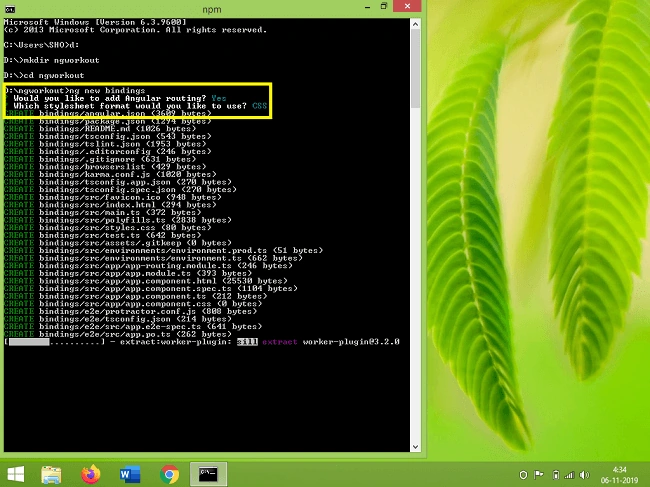650x487 pixels.
Task: Click the cmd icon in the title bar
Action: (10, 9)
